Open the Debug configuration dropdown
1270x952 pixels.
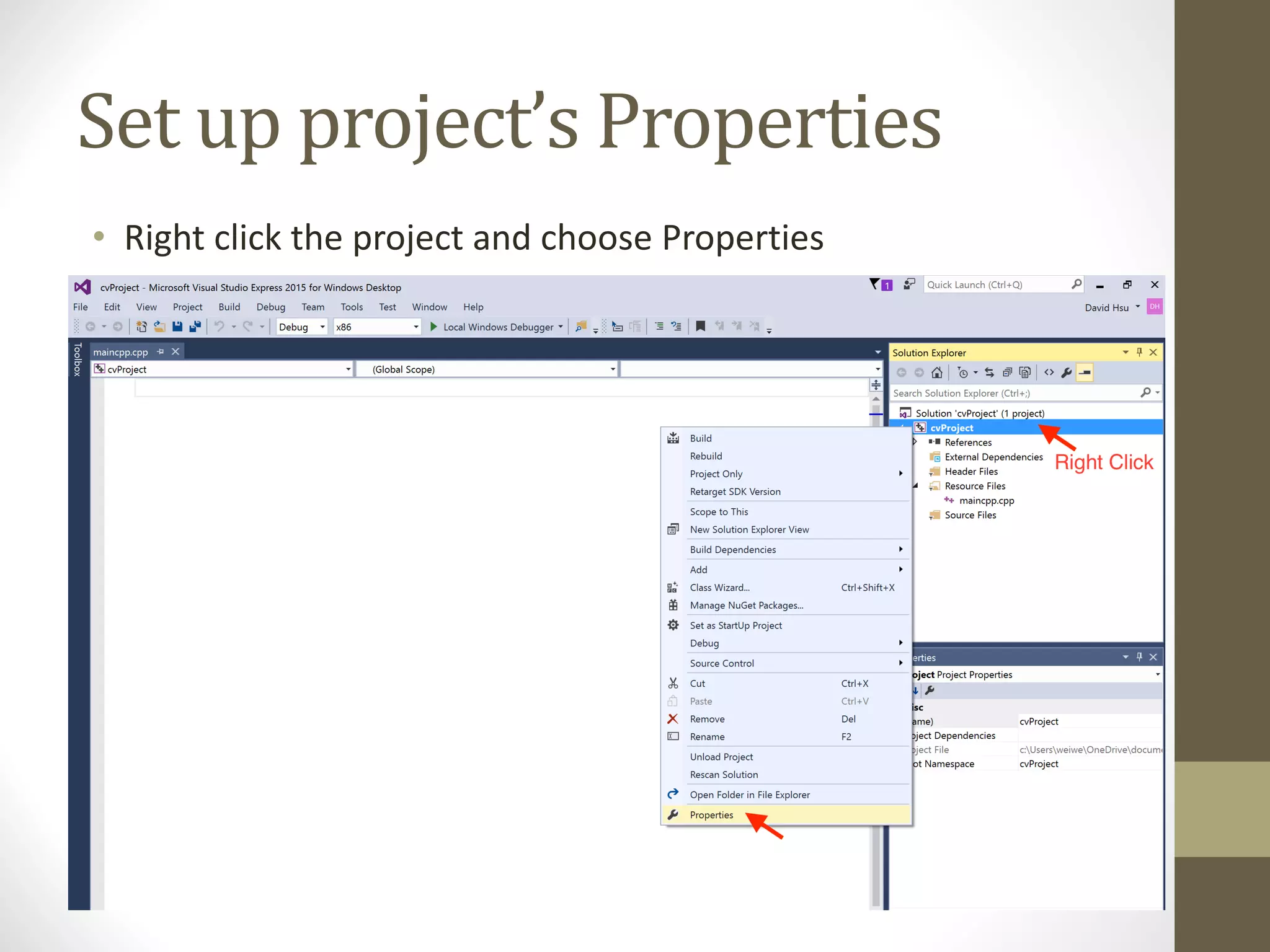point(322,327)
